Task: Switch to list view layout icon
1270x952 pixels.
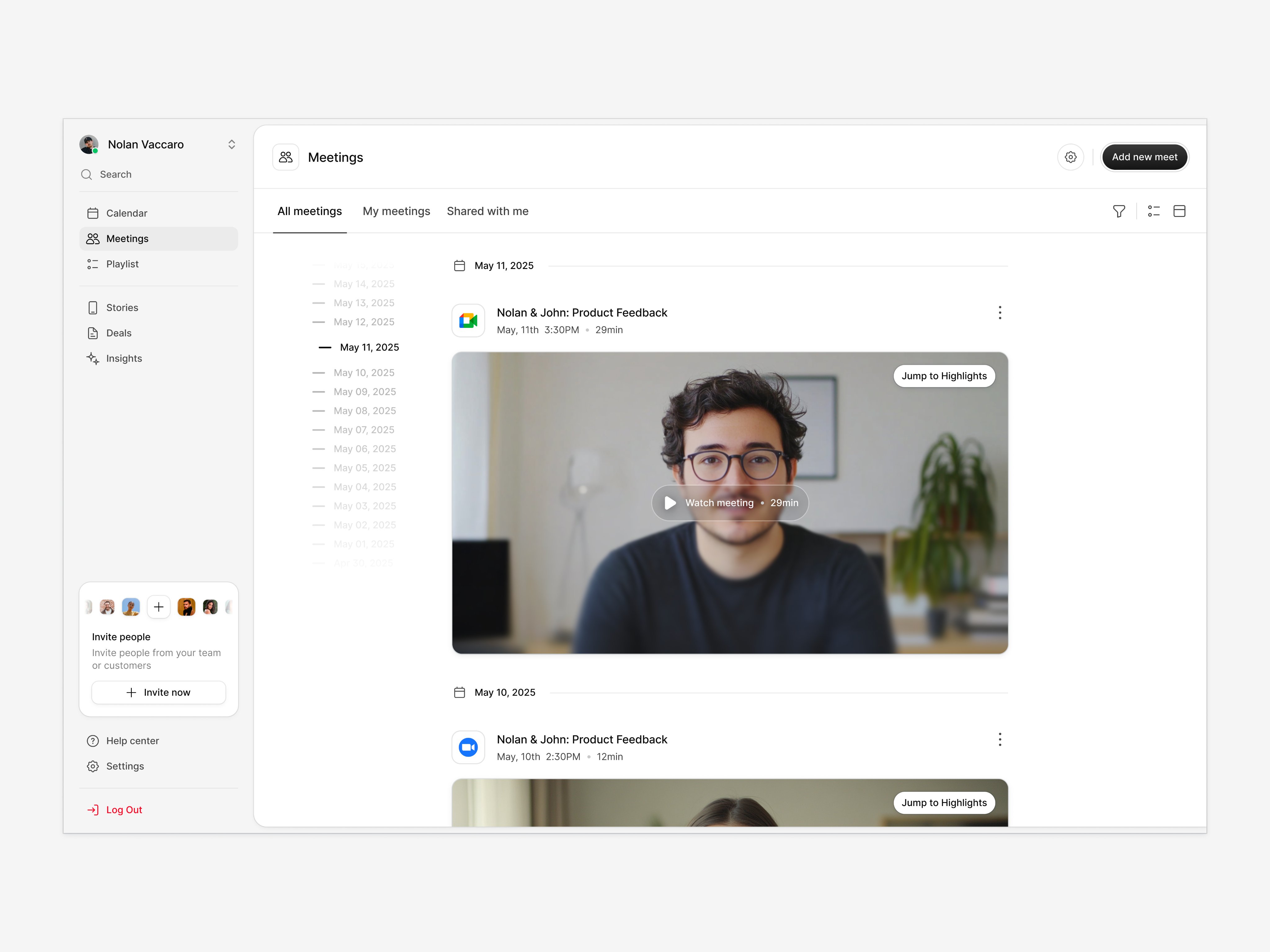Action: (x=1153, y=211)
